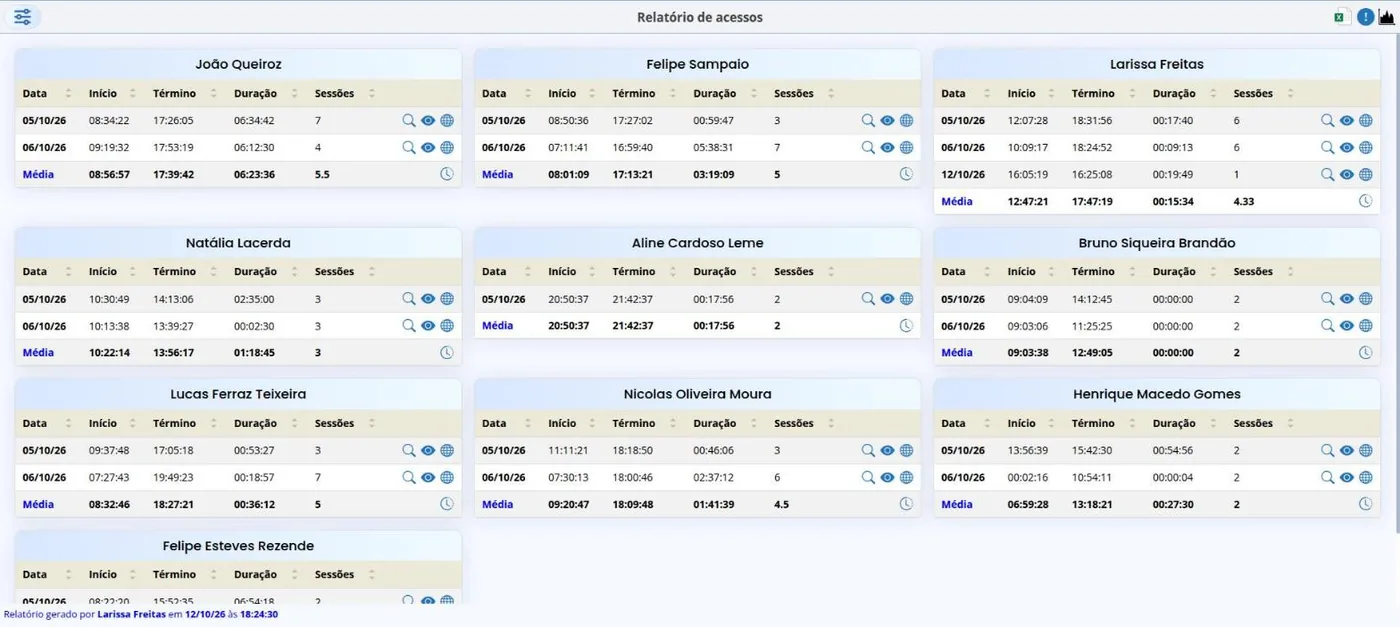Click globe icon for Henrique Macedo Gomes 06/10/26 row
Screen dimensions: 1400x627
pos(1365,477)
